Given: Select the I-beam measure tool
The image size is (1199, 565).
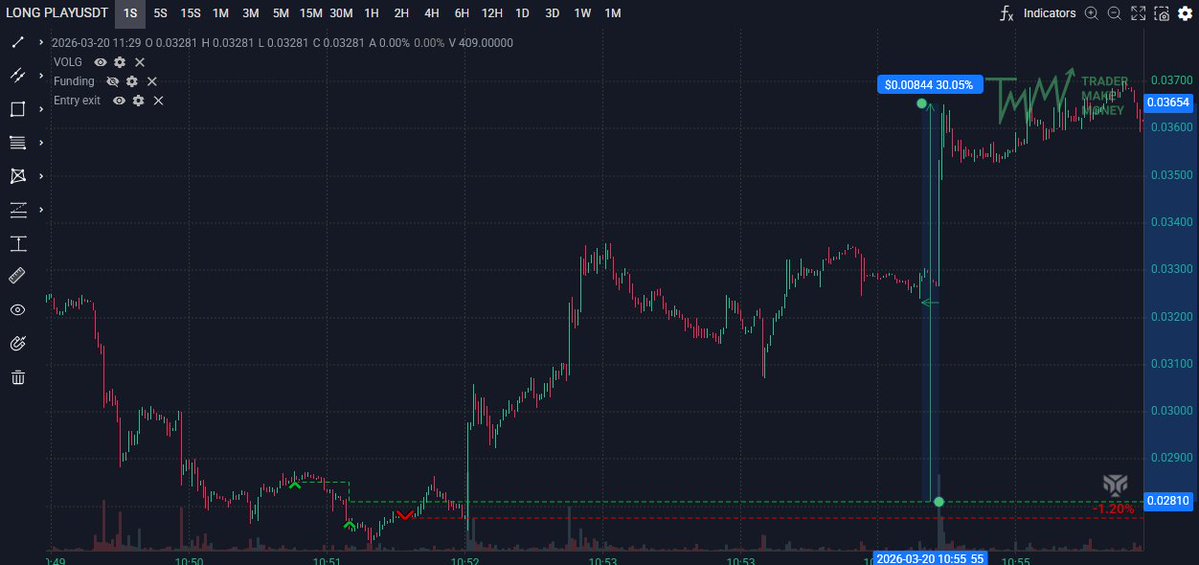Looking at the screenshot, I should (18, 243).
